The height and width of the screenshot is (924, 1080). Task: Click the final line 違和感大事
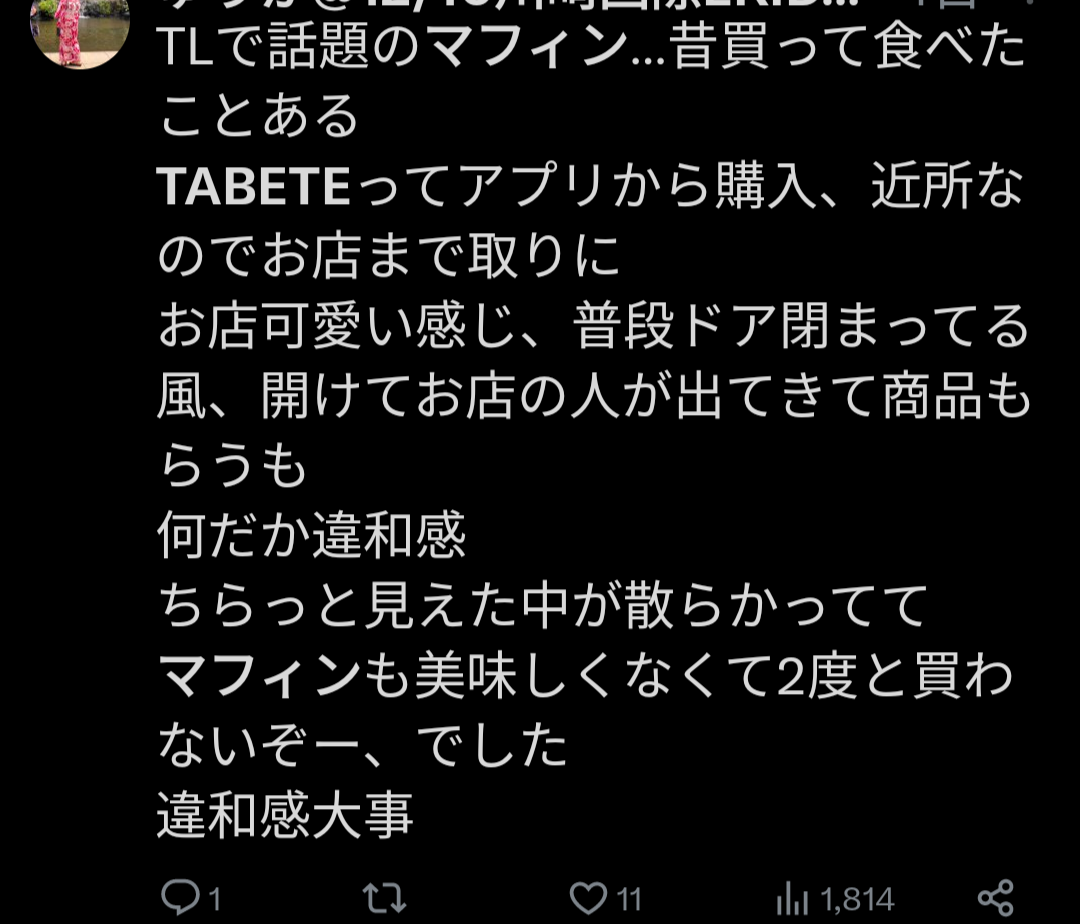click(286, 815)
